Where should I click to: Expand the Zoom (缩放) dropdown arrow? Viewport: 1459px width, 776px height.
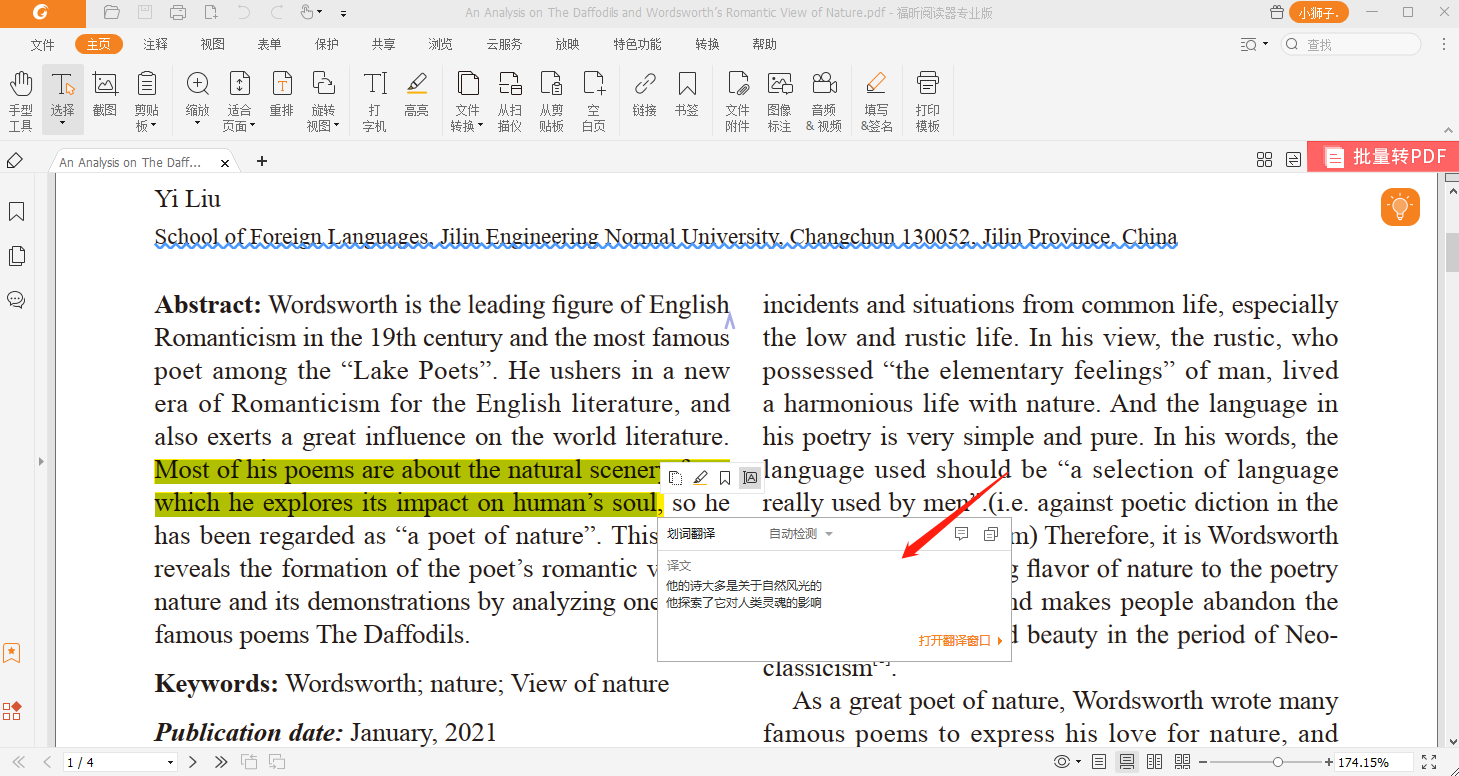[198, 125]
